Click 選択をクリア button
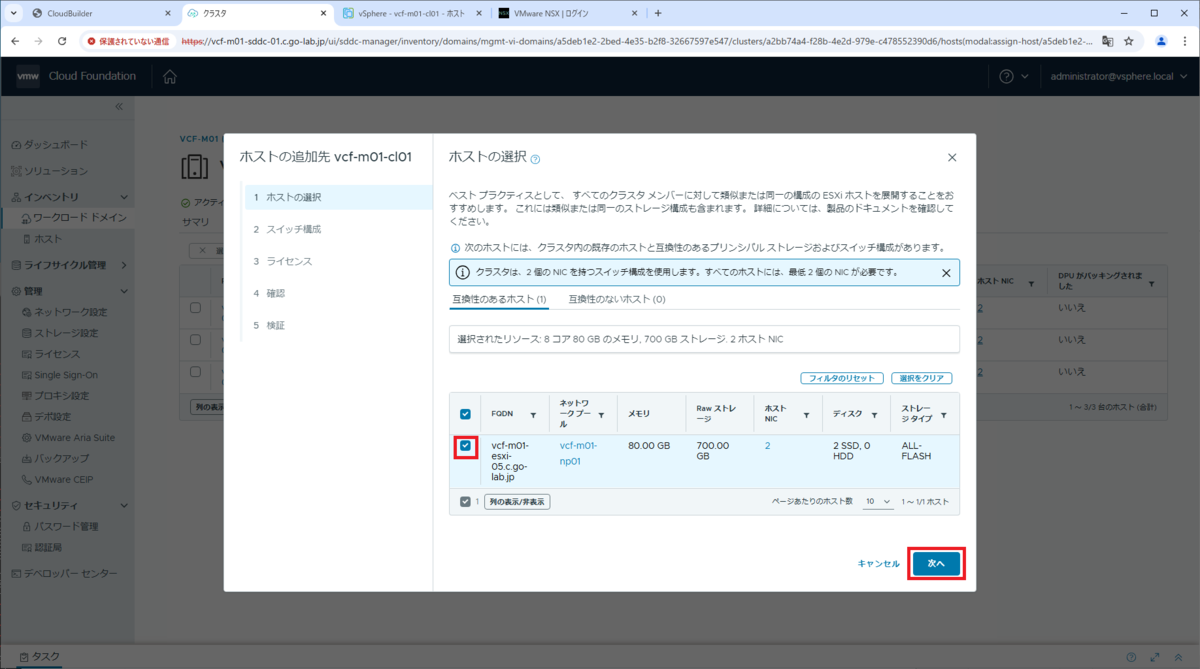Image resolution: width=1200 pixels, height=669 pixels. tap(921, 378)
